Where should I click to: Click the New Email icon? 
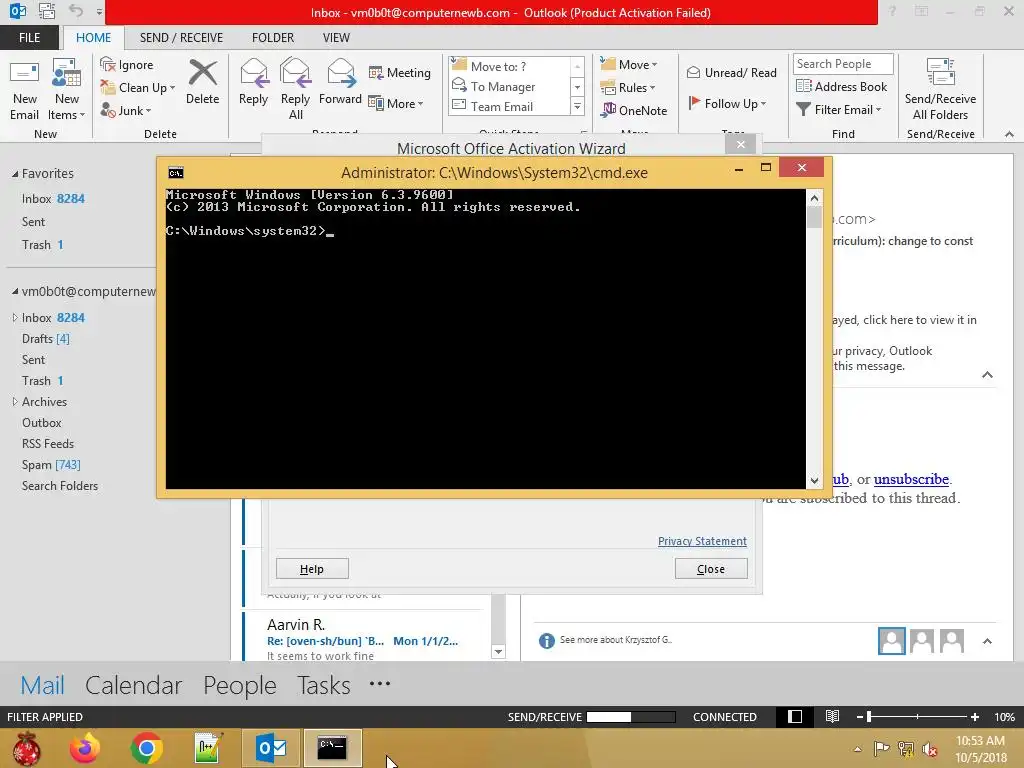25,90
